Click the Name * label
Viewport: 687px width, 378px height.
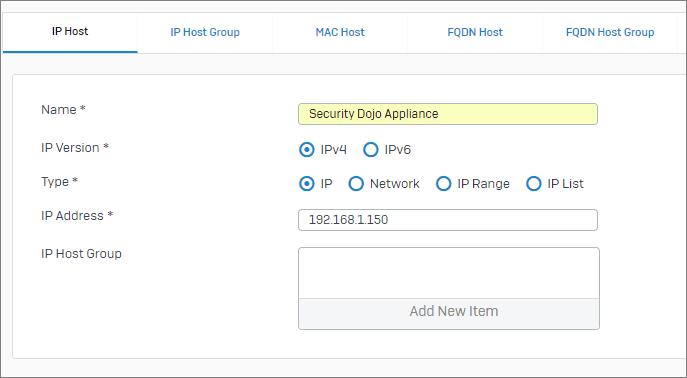pos(63,110)
